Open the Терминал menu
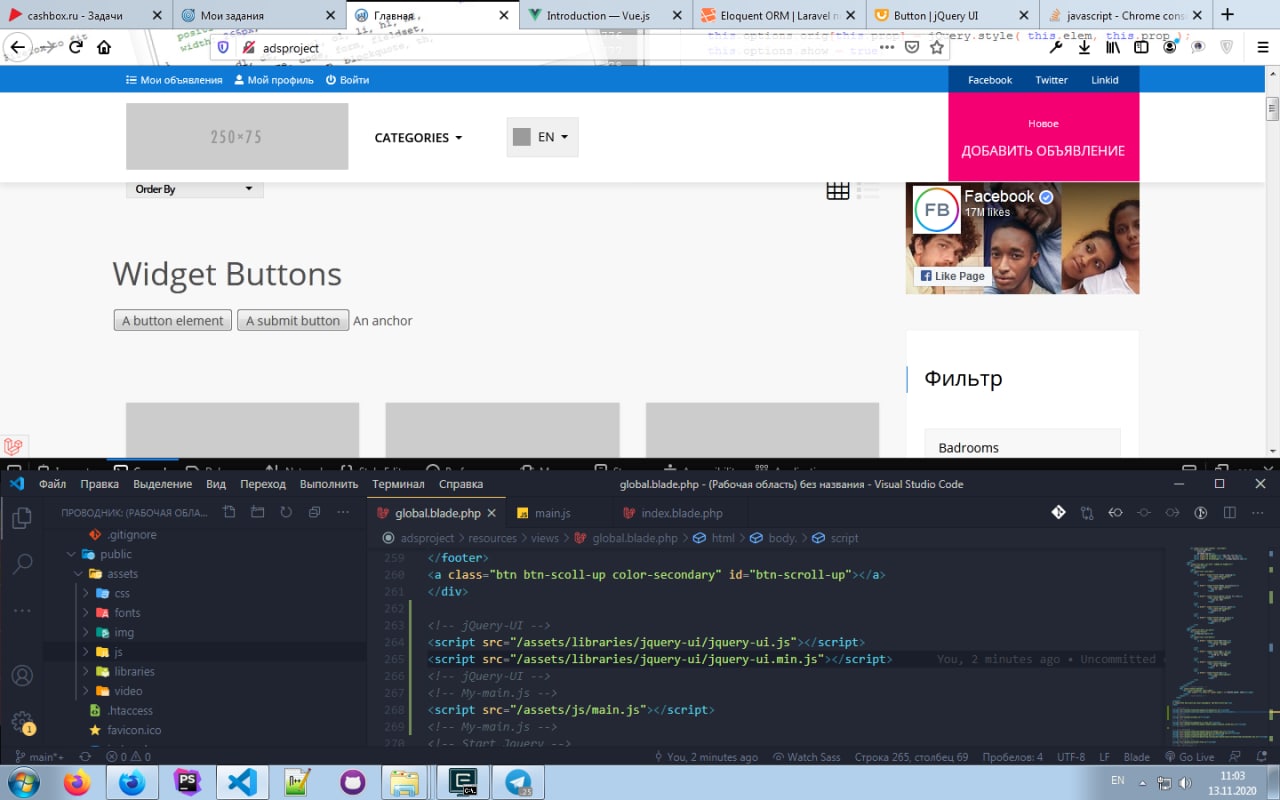Viewport: 1280px width, 800px height. 398,484
